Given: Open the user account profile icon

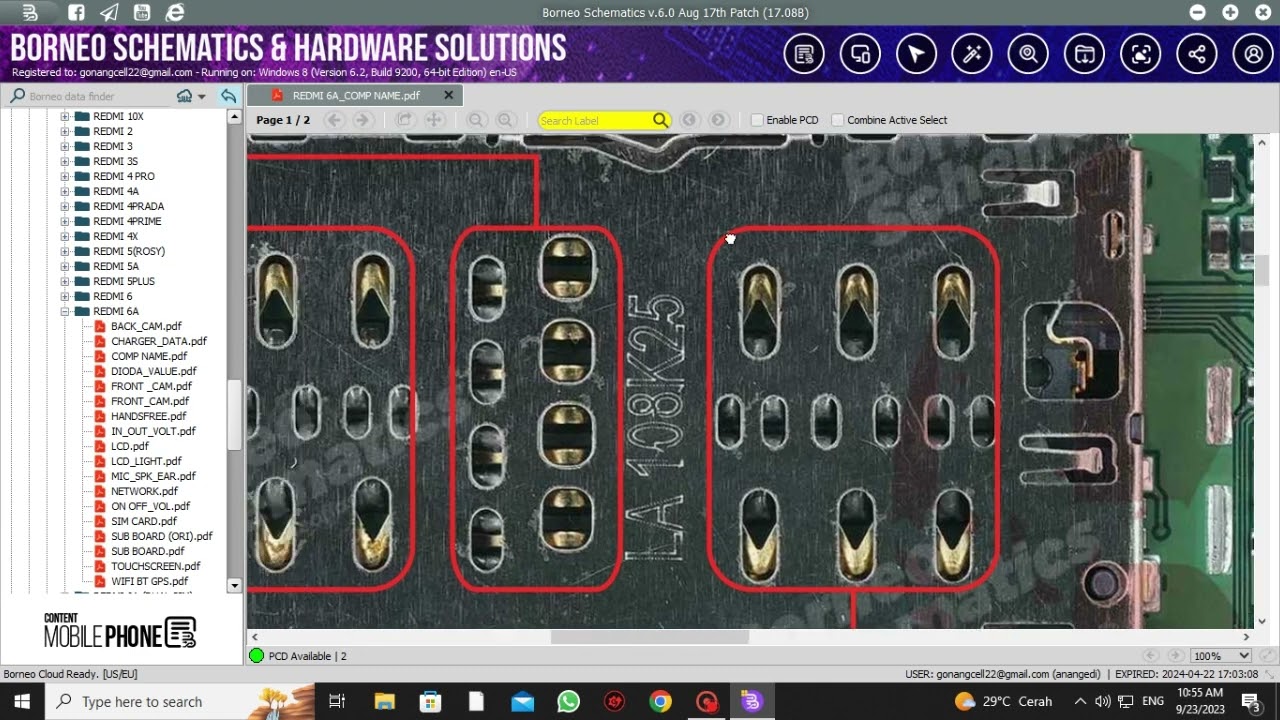Looking at the screenshot, I should [x=1253, y=54].
